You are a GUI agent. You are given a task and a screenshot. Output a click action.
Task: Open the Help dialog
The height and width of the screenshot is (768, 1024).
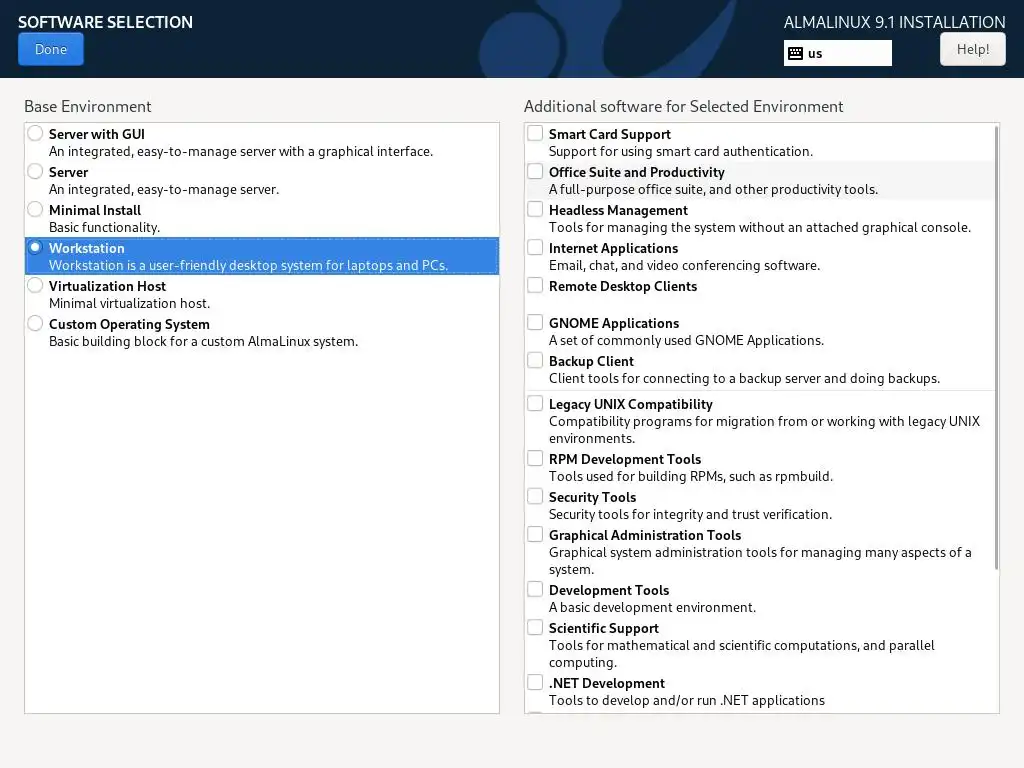point(972,49)
